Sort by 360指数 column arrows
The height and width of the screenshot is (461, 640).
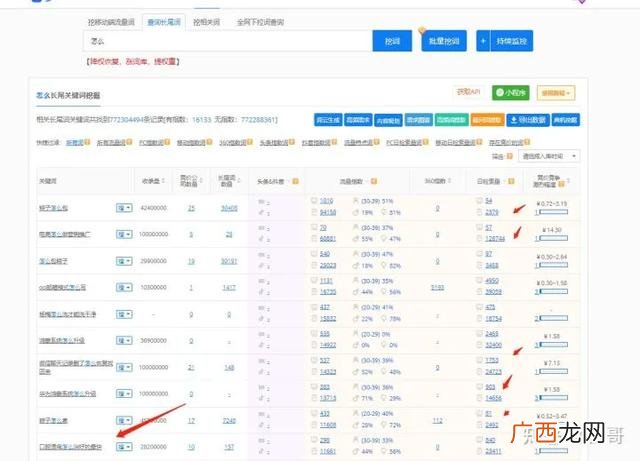click(x=449, y=181)
